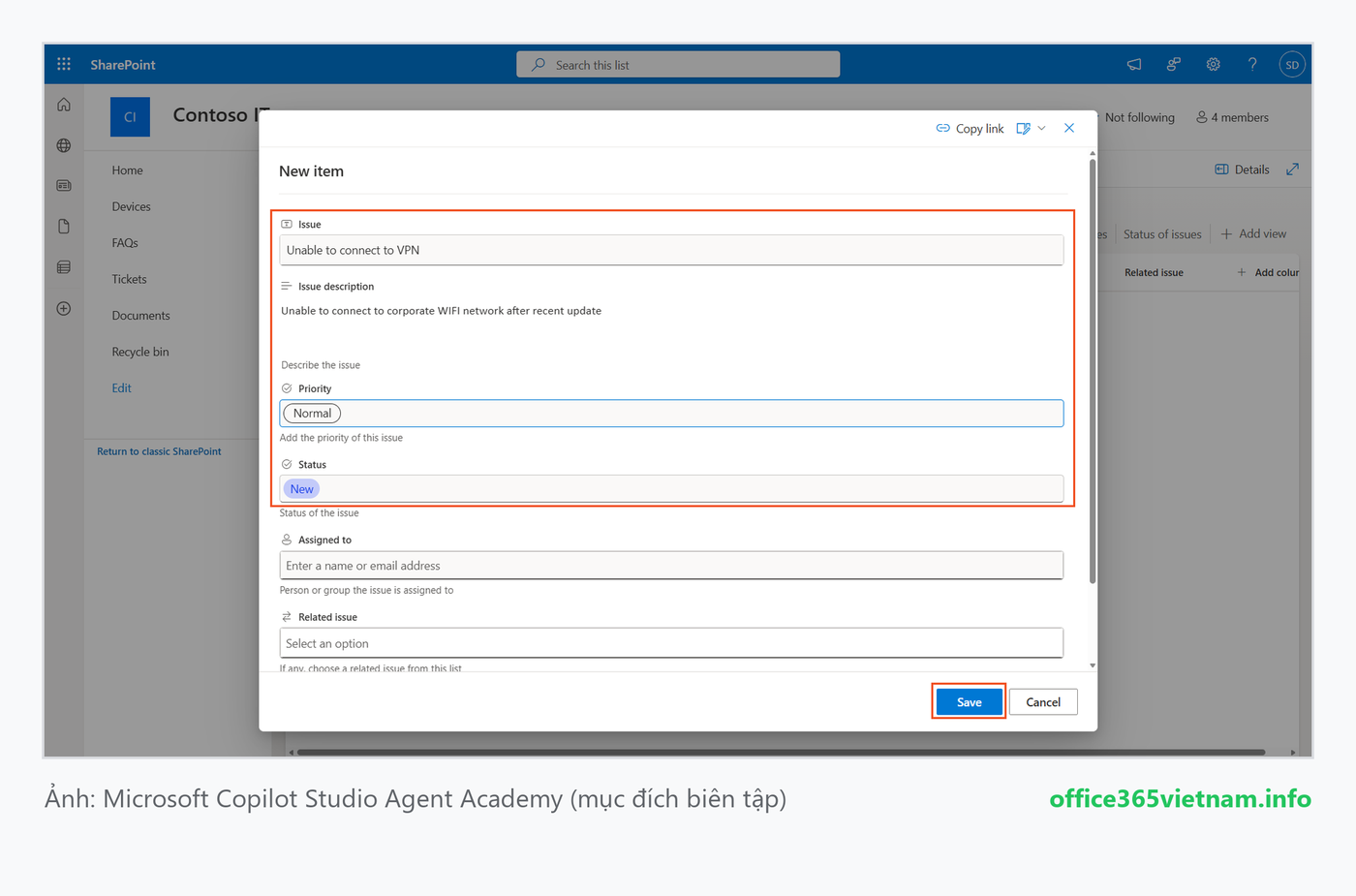Open the globe My sites icon
1356x896 pixels.
click(64, 145)
